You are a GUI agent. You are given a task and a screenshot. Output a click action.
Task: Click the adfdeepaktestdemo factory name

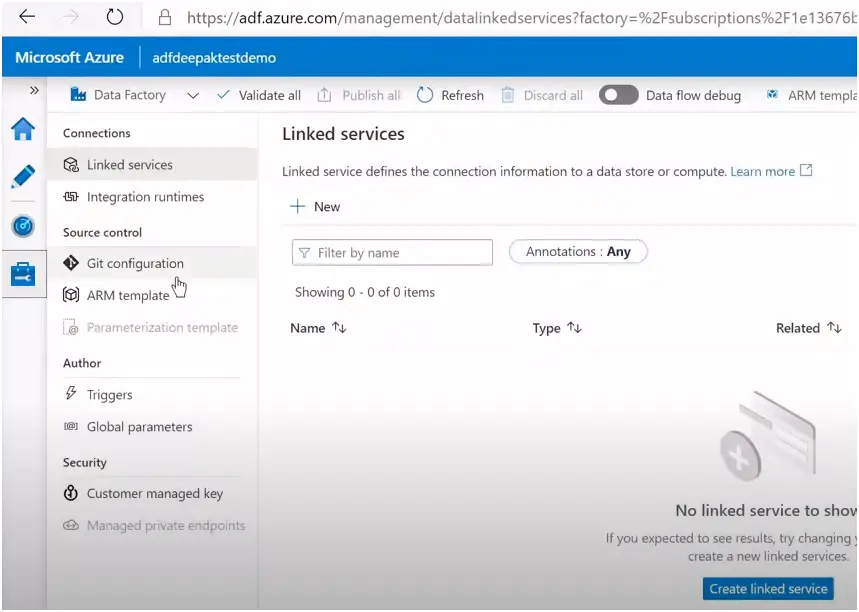coord(214,58)
